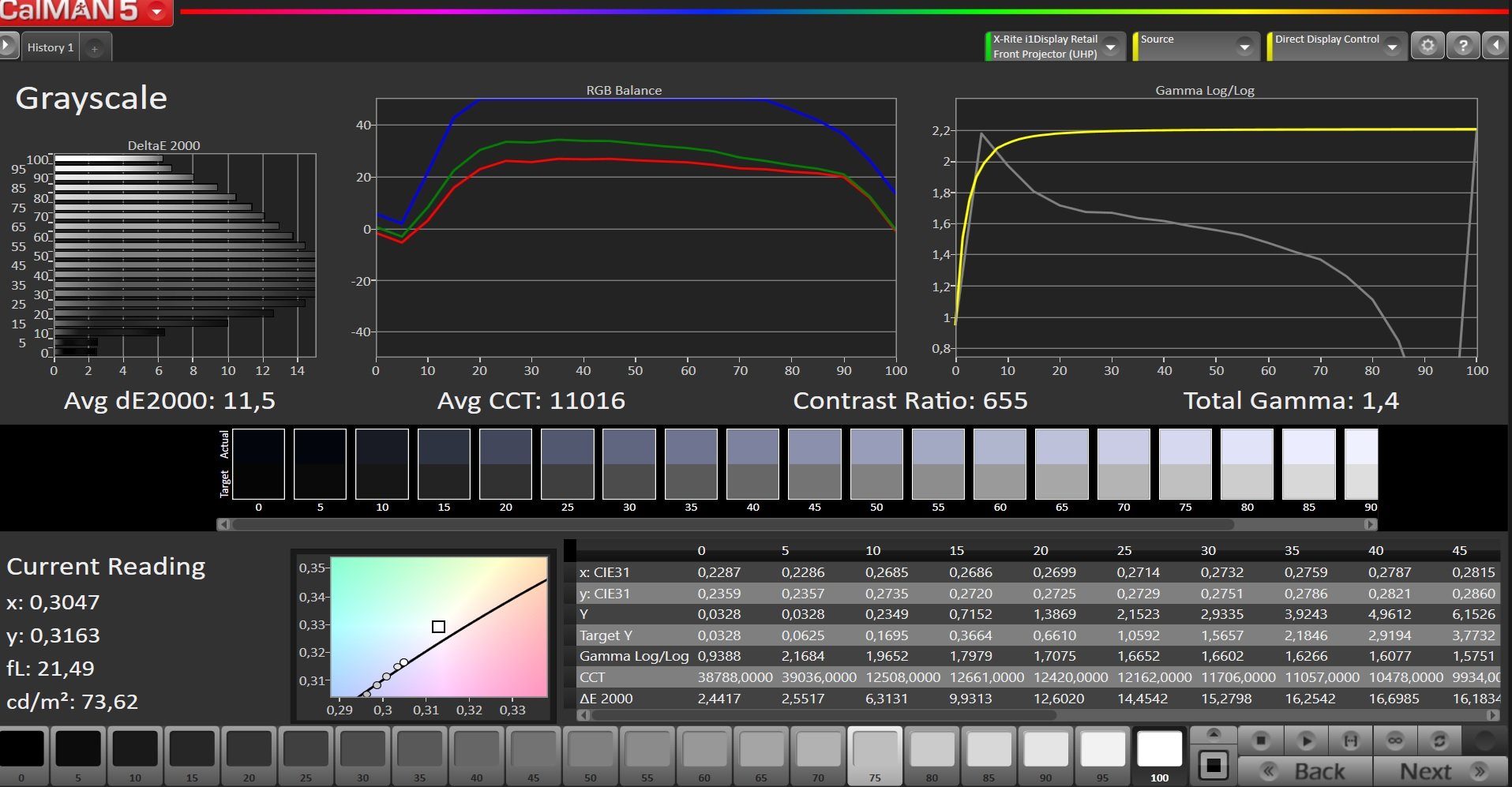Screen dimensions: 1512x787
Task: Expand the X-Rite i1Display Retail meter dropdown
Action: (x=1111, y=47)
